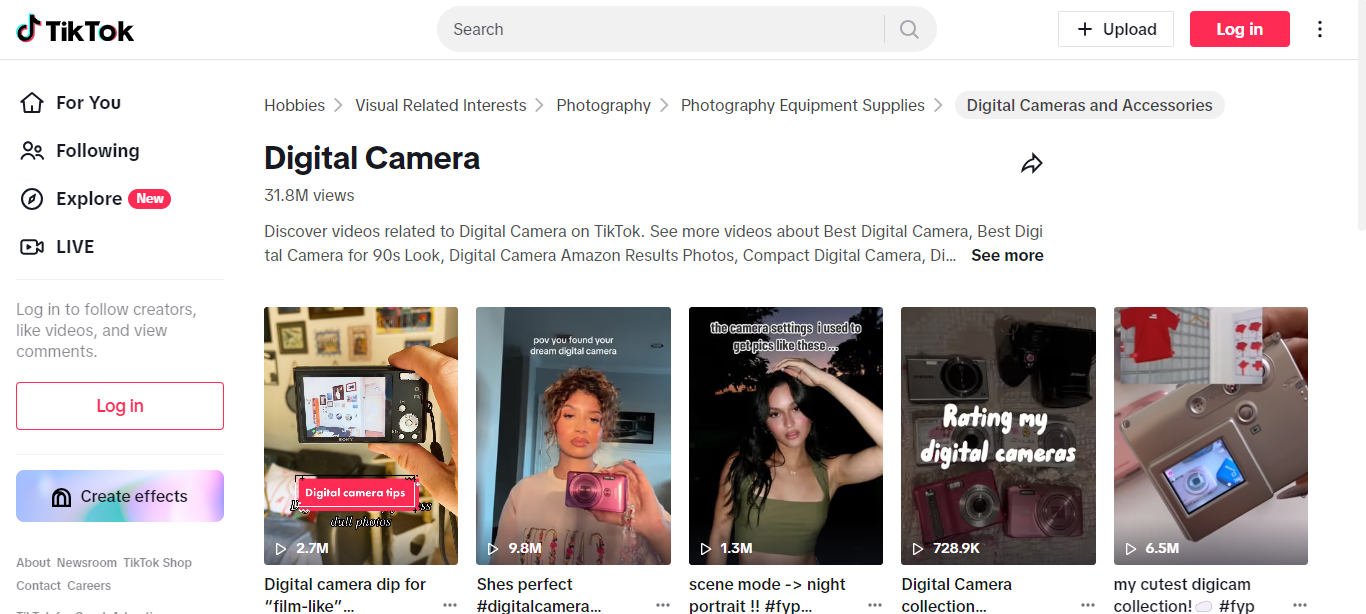This screenshot has width=1366, height=614.
Task: Click the Create effects button
Action: [x=120, y=496]
